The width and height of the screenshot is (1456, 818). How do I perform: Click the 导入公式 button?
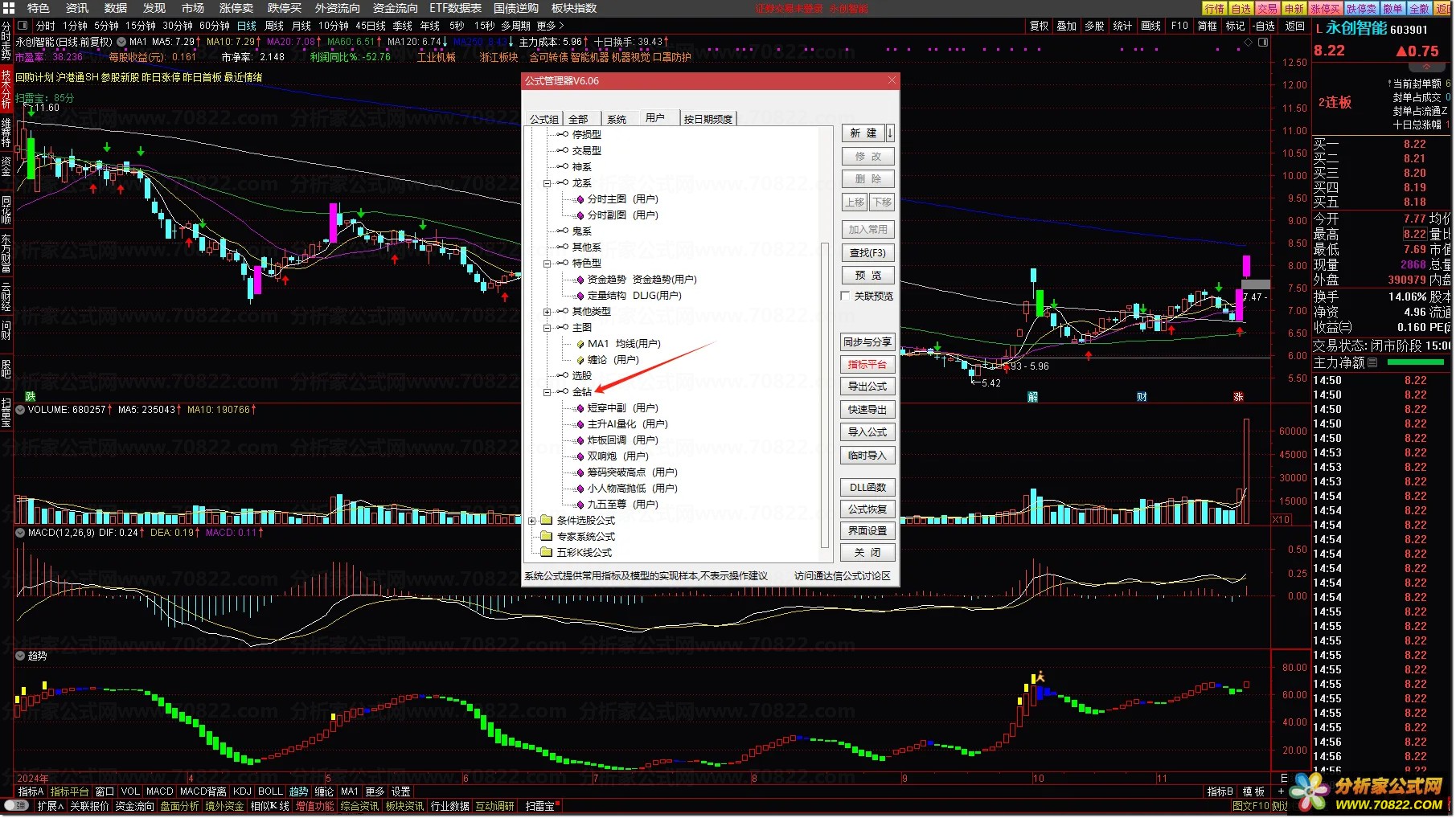tap(867, 432)
